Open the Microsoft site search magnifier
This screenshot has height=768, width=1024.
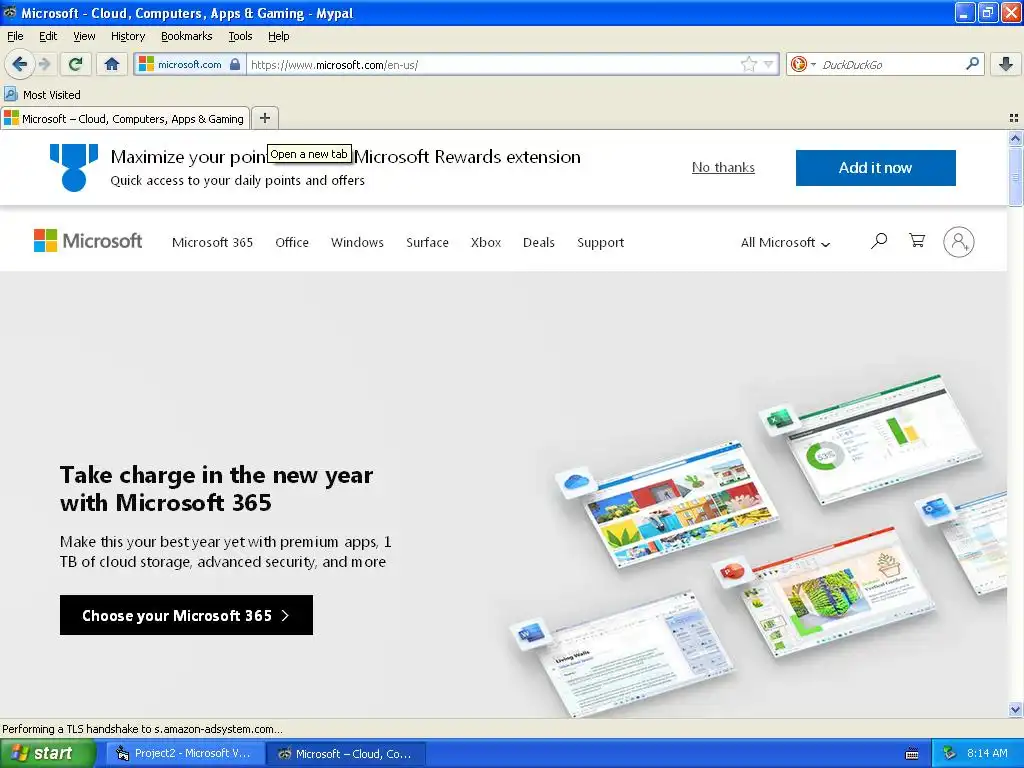click(879, 241)
